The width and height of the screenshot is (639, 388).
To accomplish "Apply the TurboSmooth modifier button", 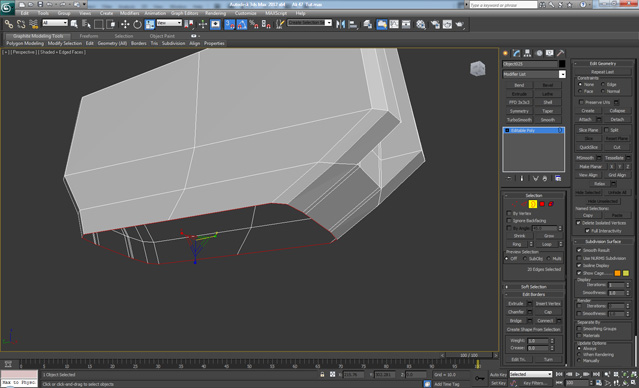I will 519,120.
